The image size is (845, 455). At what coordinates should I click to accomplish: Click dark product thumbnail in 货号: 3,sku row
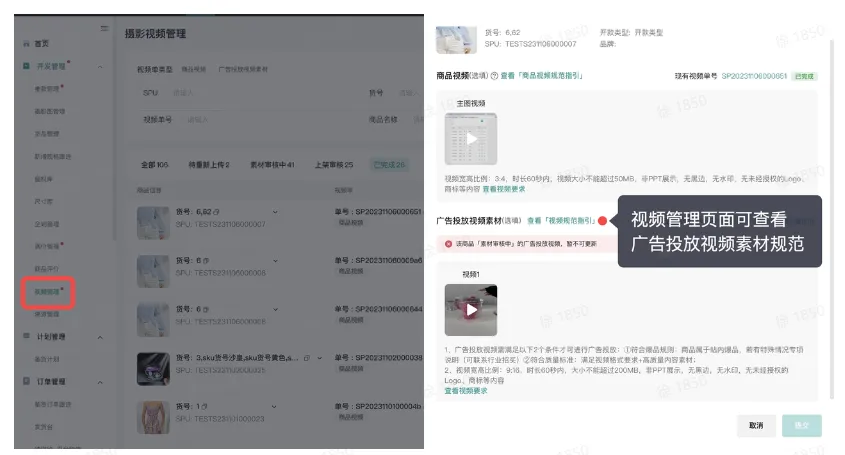click(153, 369)
